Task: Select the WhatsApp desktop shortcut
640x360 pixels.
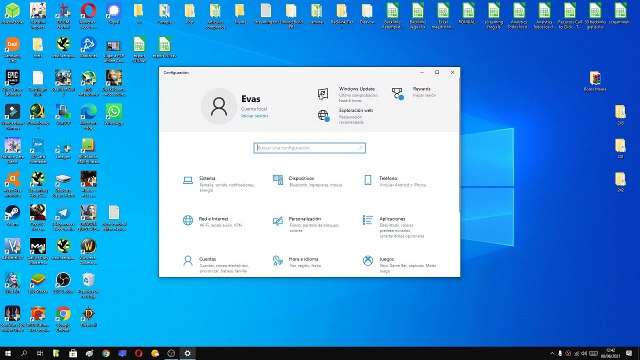Action: (114, 114)
